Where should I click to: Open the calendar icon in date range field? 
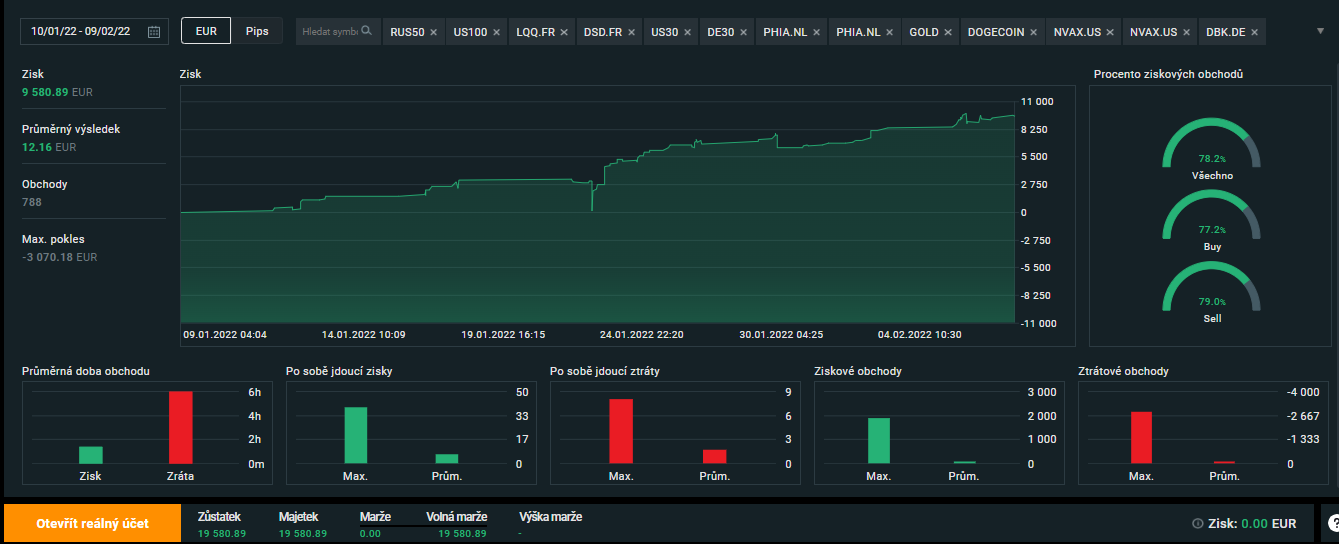pos(154,32)
